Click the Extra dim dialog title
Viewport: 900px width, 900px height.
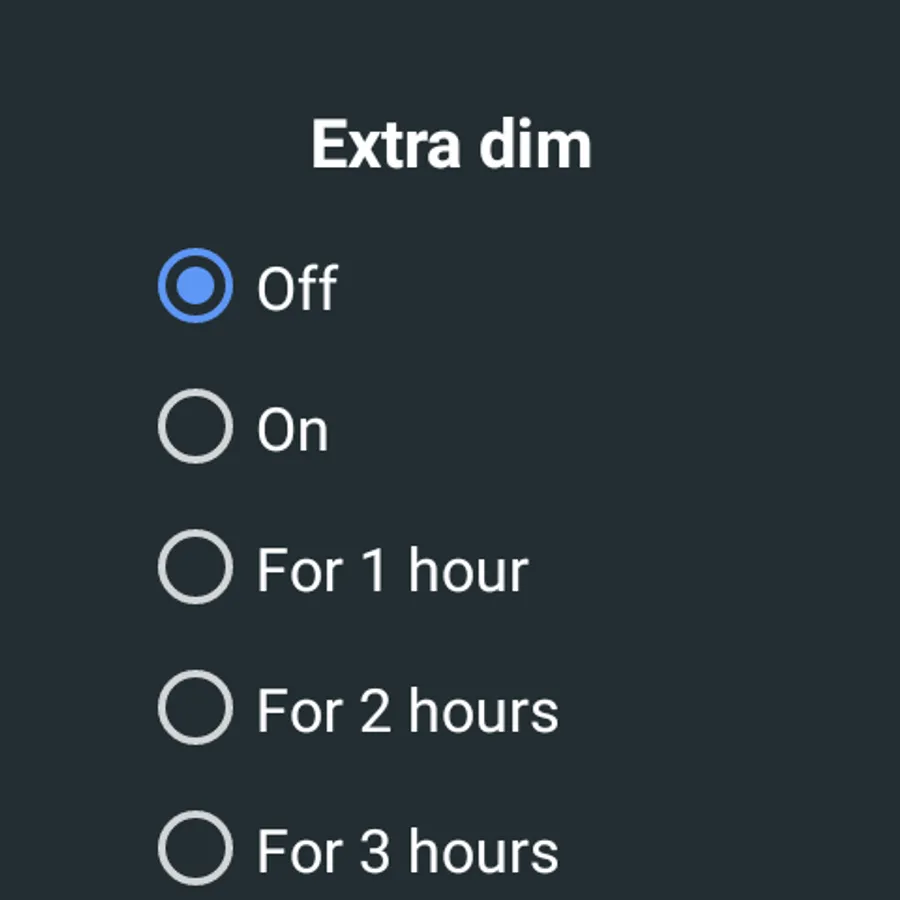tap(451, 145)
